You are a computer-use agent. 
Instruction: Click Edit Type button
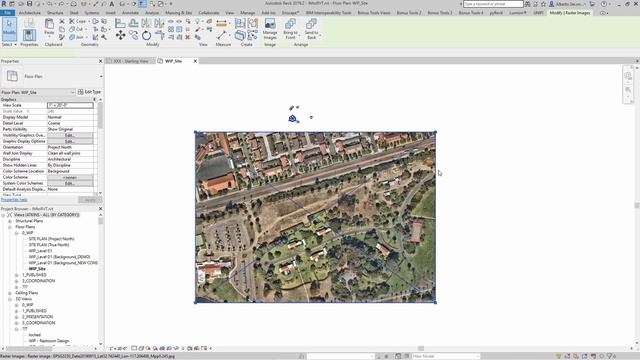(x=89, y=92)
